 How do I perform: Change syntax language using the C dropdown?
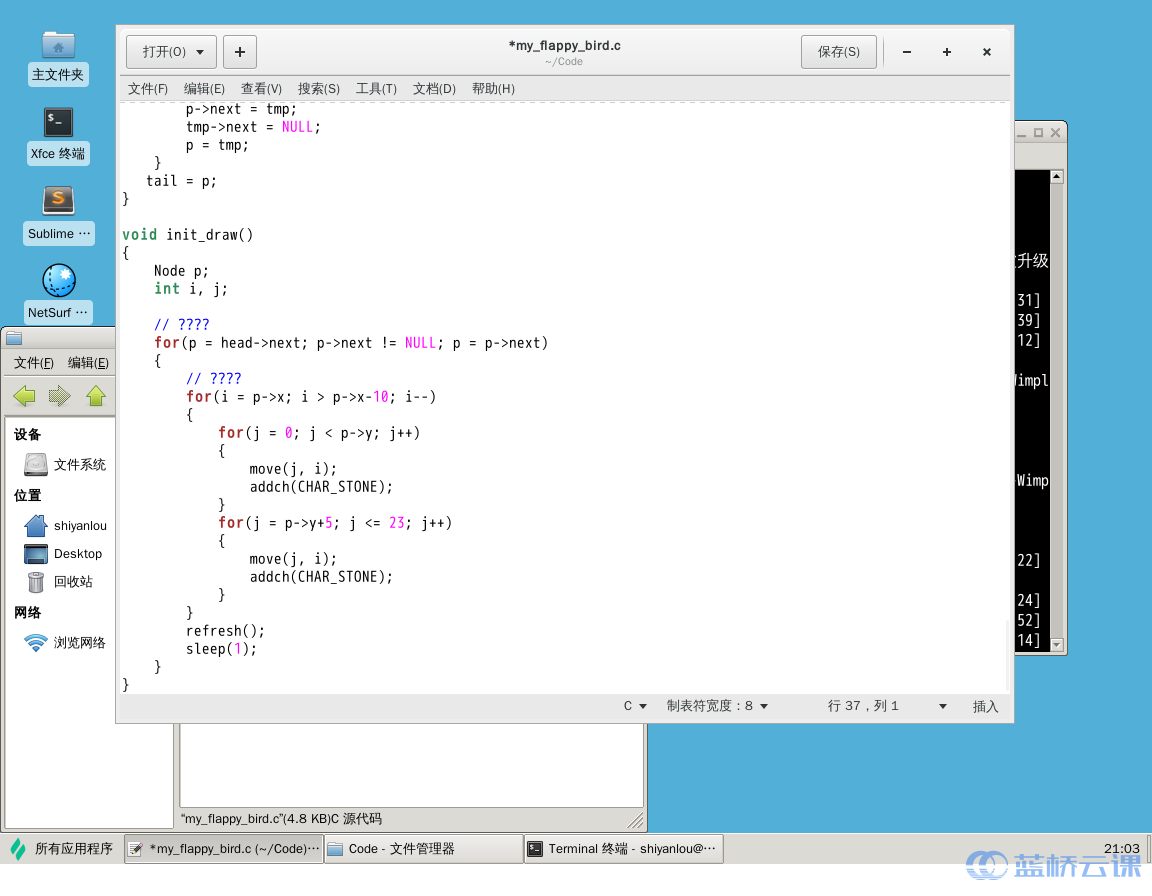click(633, 705)
